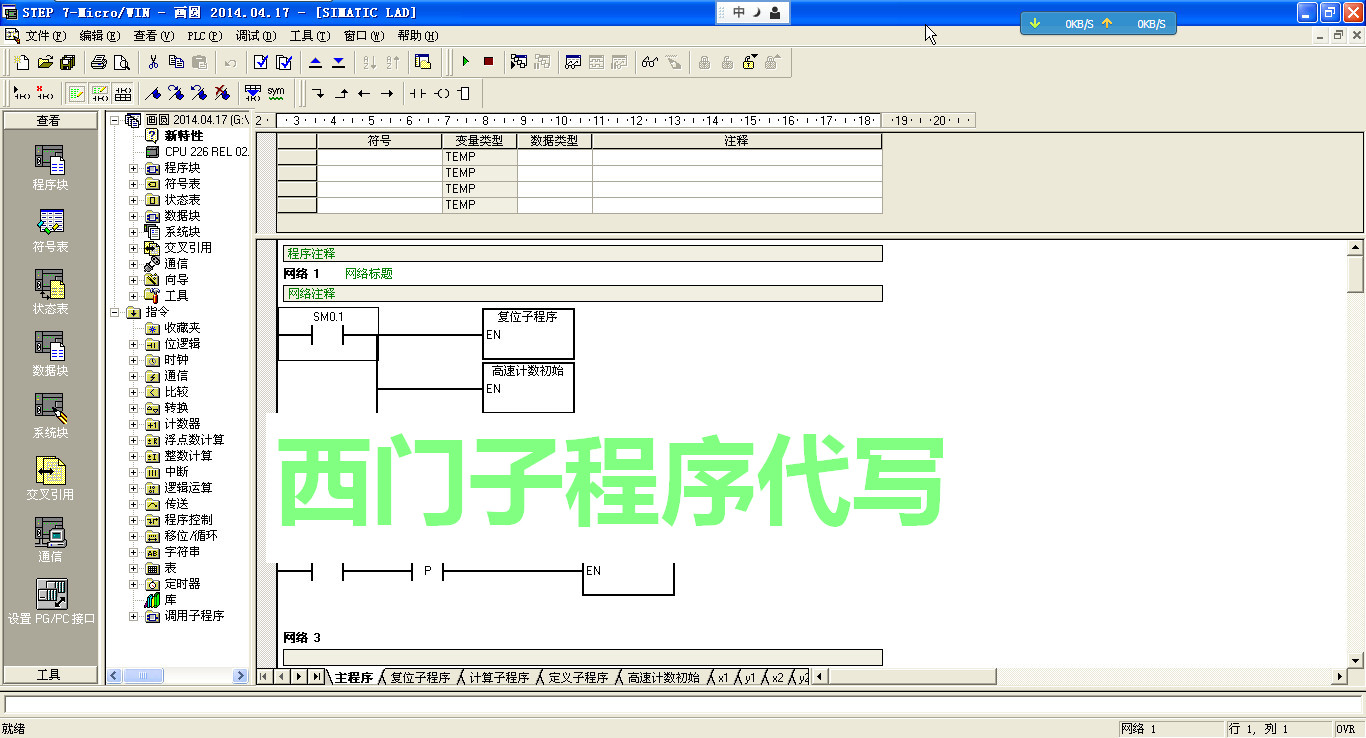Compile all using the double-page checkmark icon
The width and height of the screenshot is (1366, 738).
(x=284, y=62)
